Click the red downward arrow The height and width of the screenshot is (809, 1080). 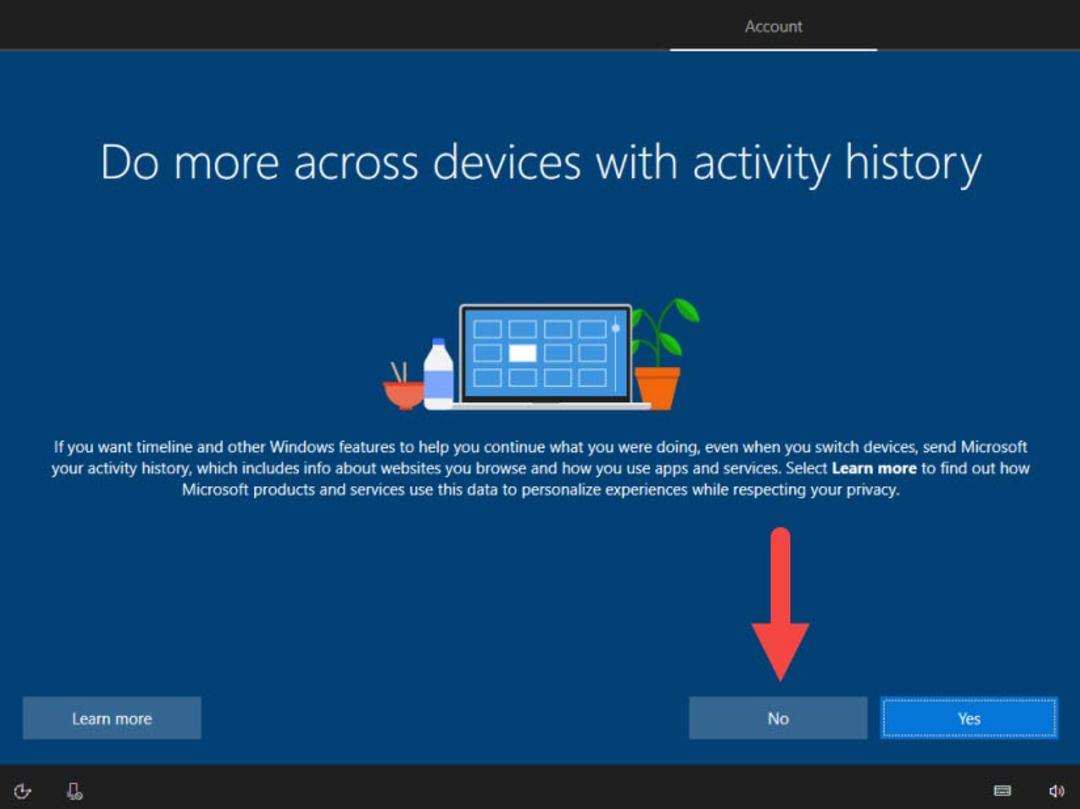click(x=780, y=605)
